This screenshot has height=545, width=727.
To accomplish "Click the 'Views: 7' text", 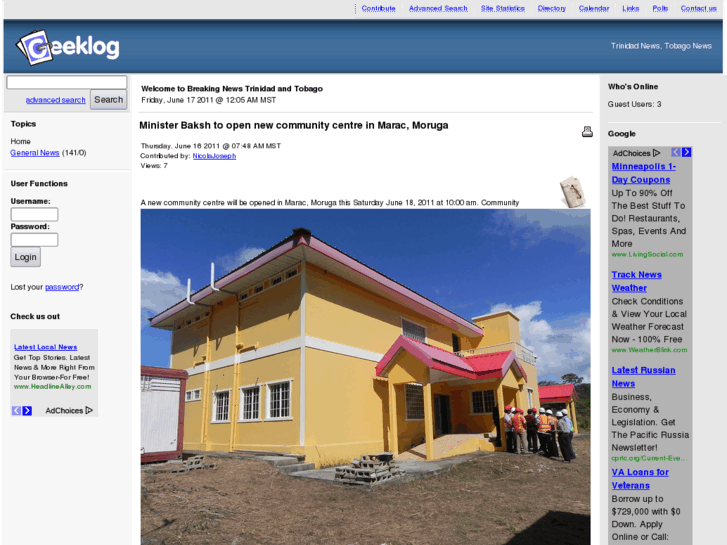I will coord(154,166).
